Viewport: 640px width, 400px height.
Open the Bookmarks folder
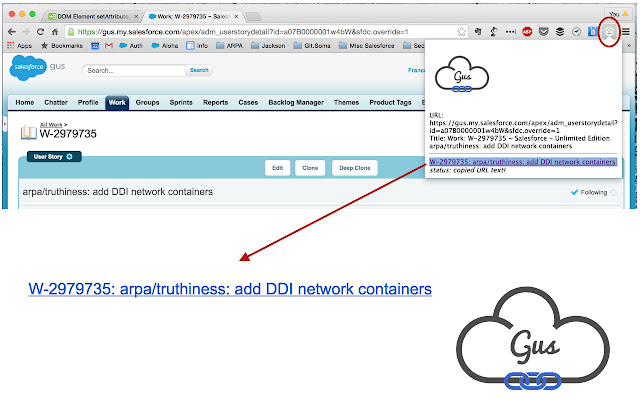pyautogui.click(x=62, y=46)
